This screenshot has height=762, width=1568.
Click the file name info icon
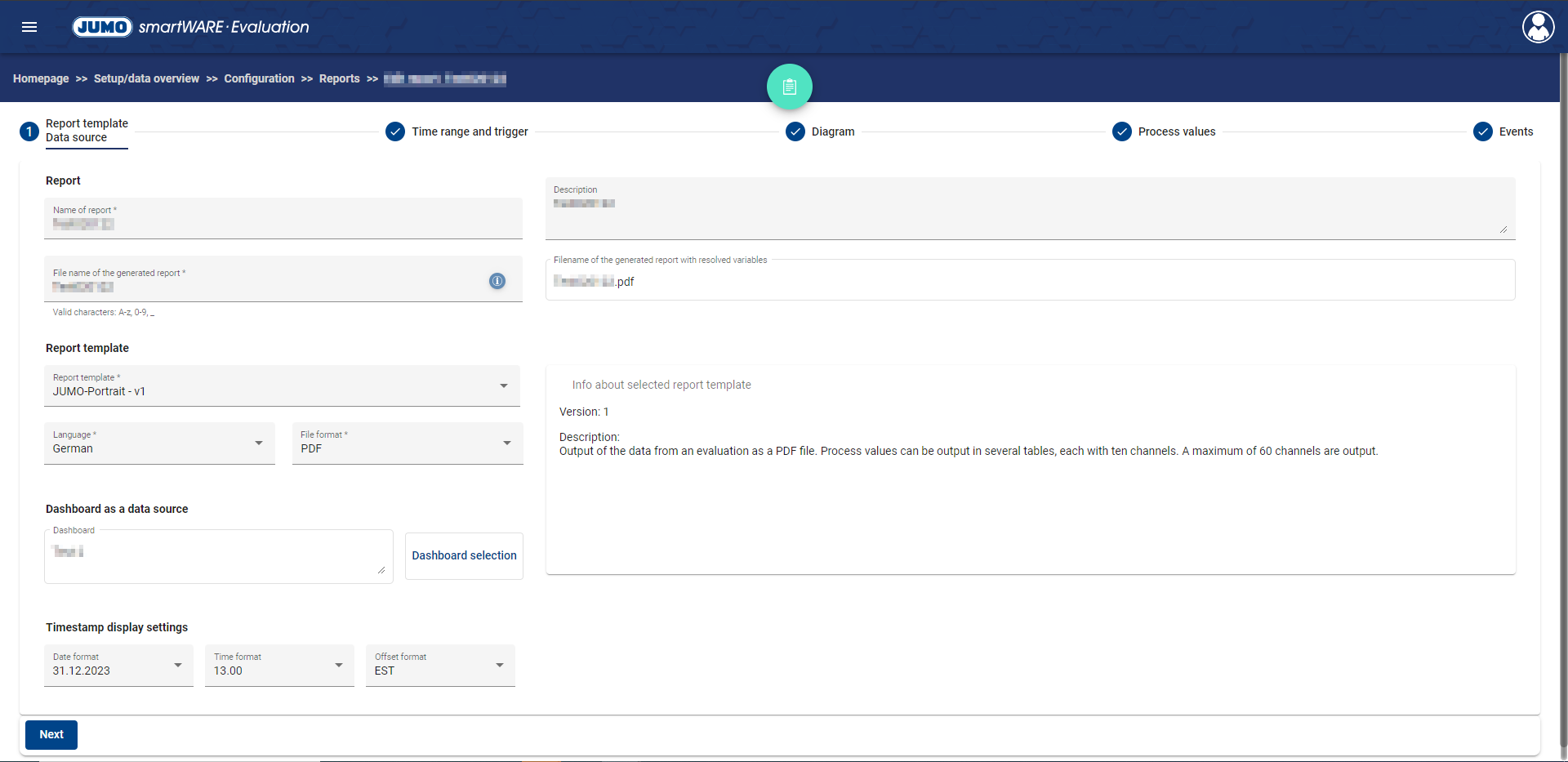[497, 281]
